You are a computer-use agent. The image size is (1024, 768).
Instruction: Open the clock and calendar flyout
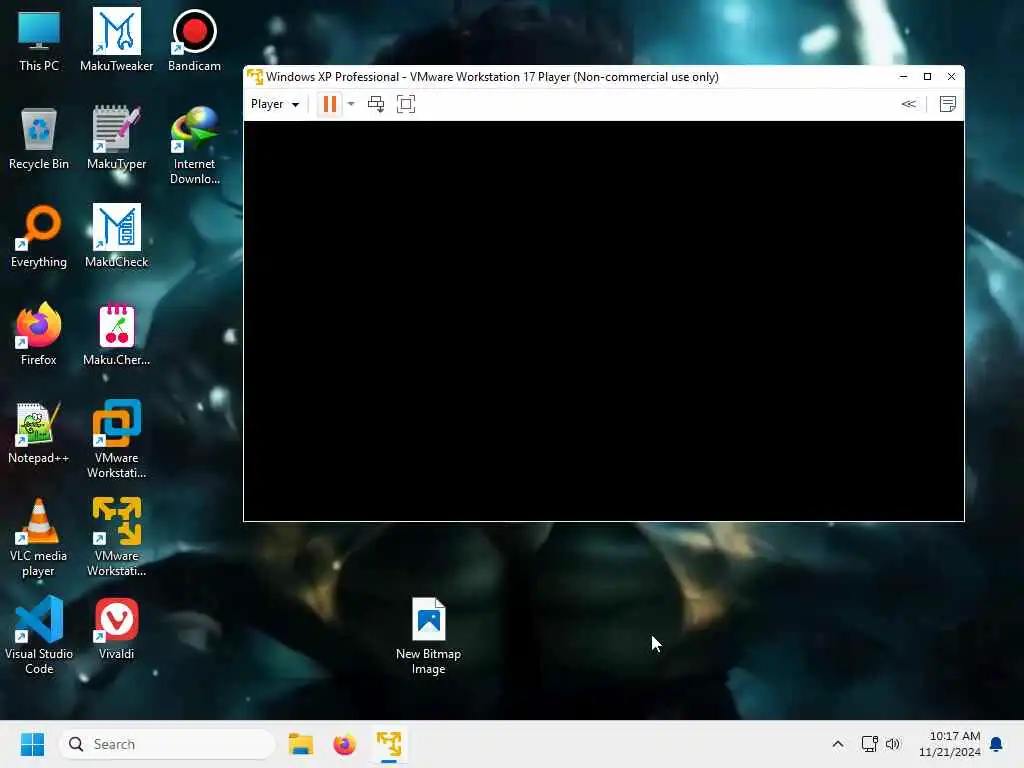point(950,744)
